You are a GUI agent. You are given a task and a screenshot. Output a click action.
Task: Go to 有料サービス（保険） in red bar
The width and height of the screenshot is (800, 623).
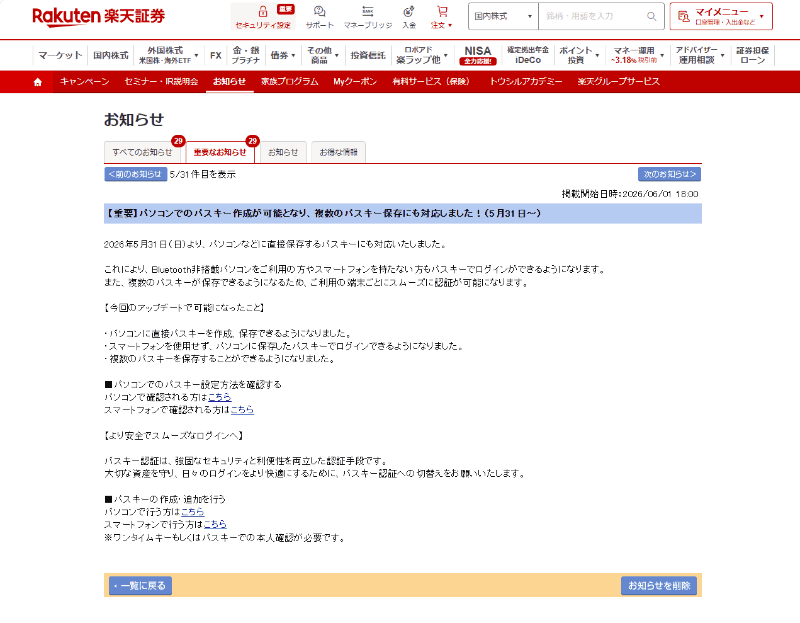[431, 82]
